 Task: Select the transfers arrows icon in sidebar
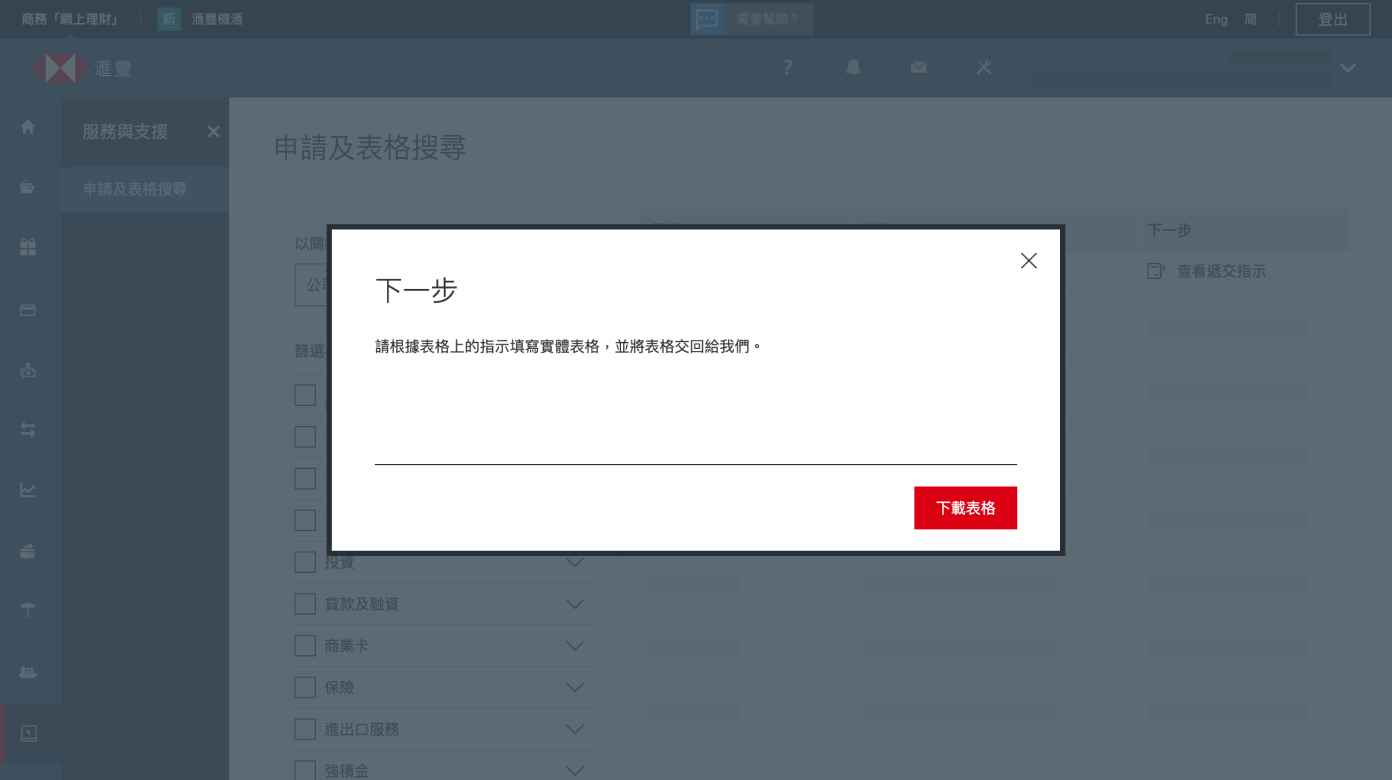[x=27, y=429]
